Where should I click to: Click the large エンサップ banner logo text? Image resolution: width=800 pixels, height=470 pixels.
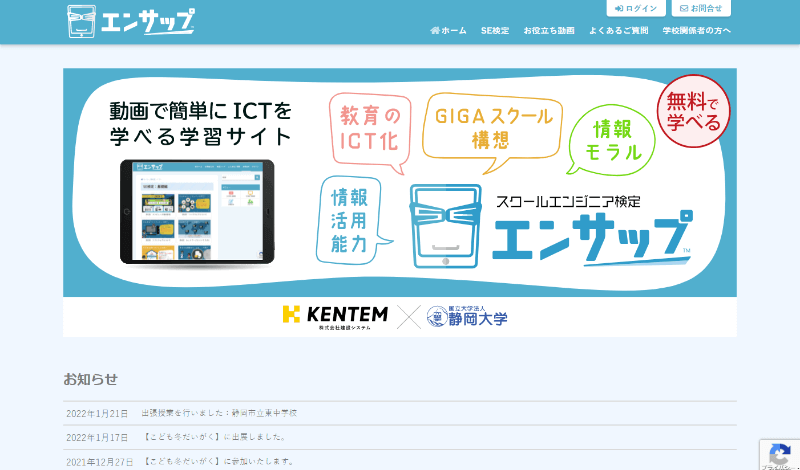(592, 237)
